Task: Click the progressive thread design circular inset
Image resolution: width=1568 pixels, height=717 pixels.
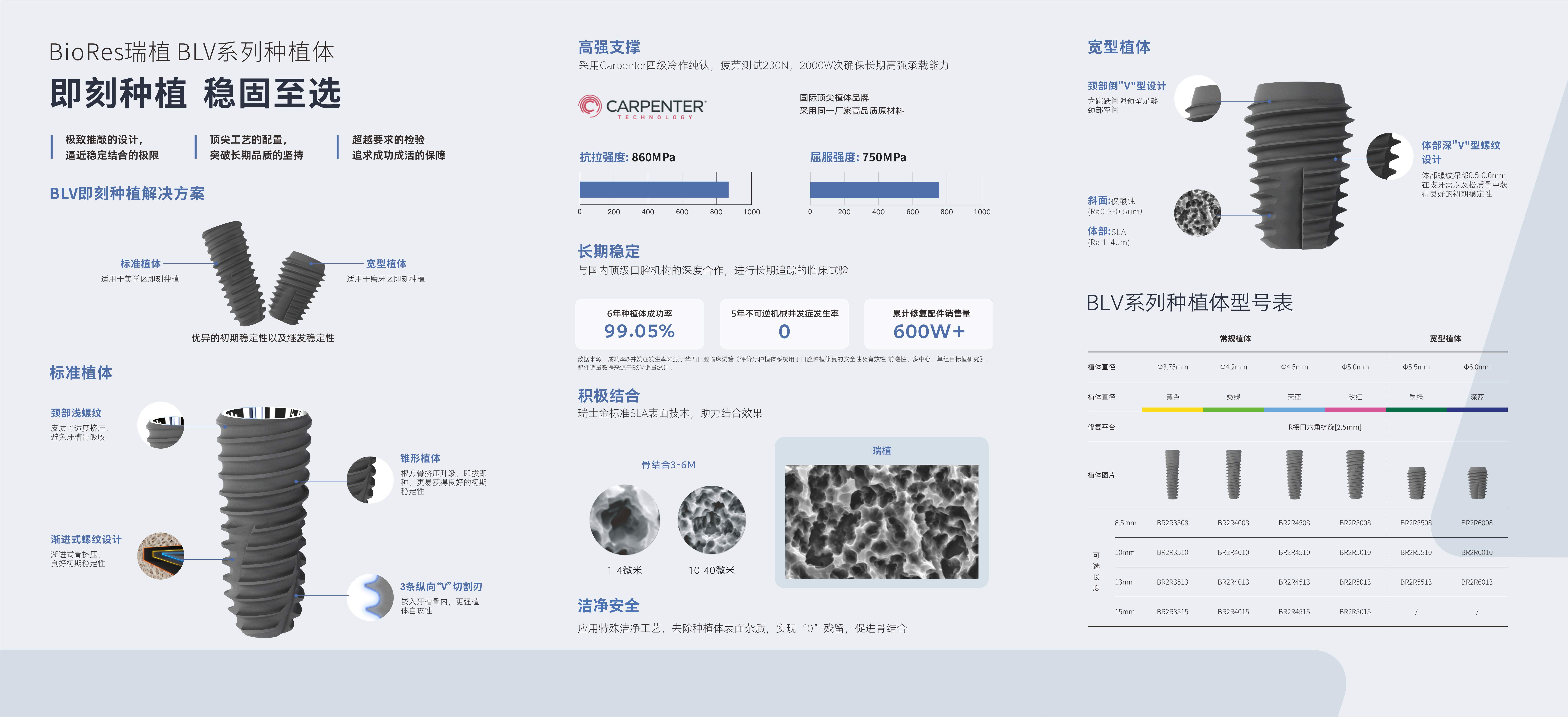Action: tap(161, 556)
